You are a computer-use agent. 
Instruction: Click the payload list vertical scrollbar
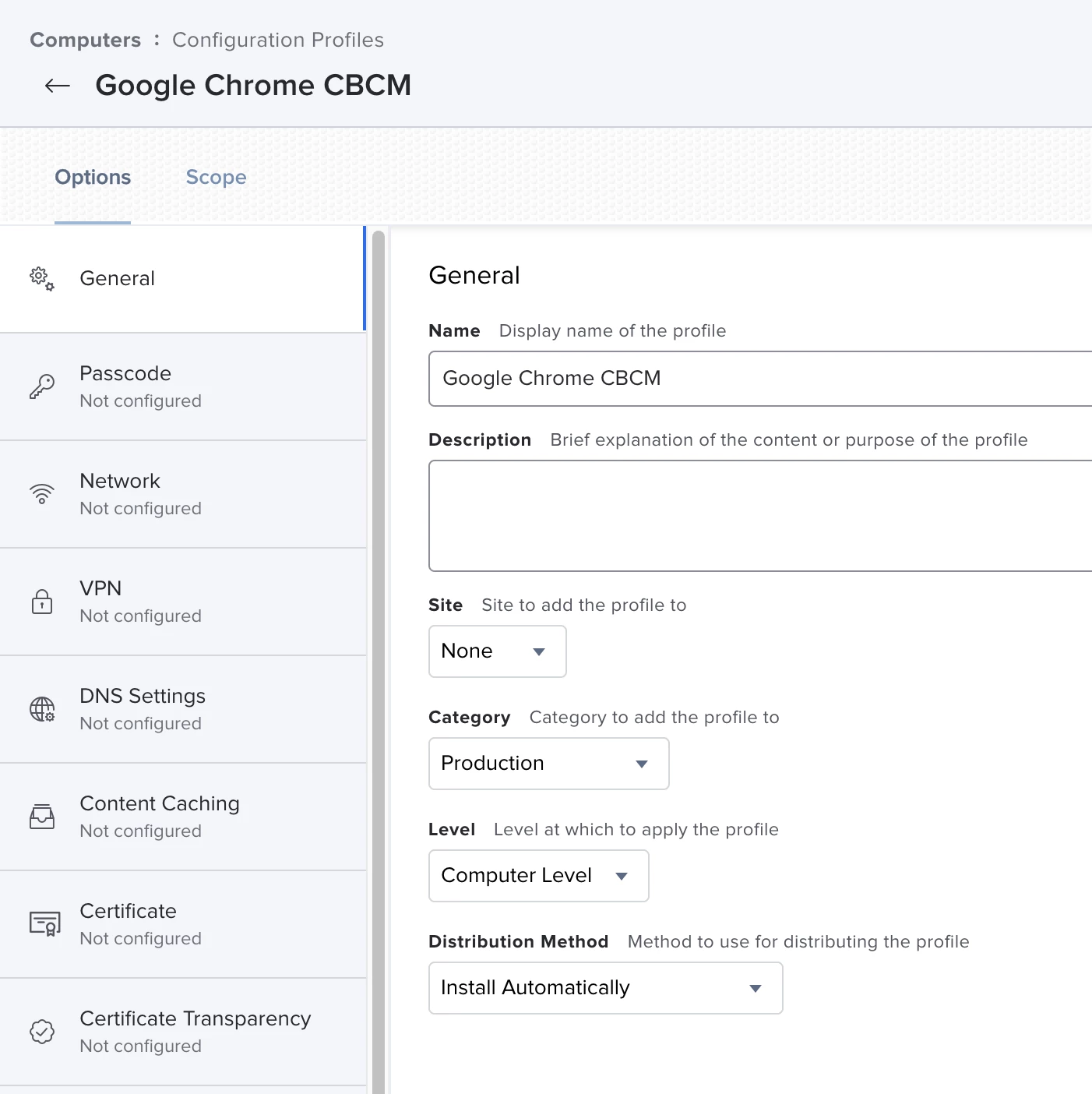click(379, 662)
